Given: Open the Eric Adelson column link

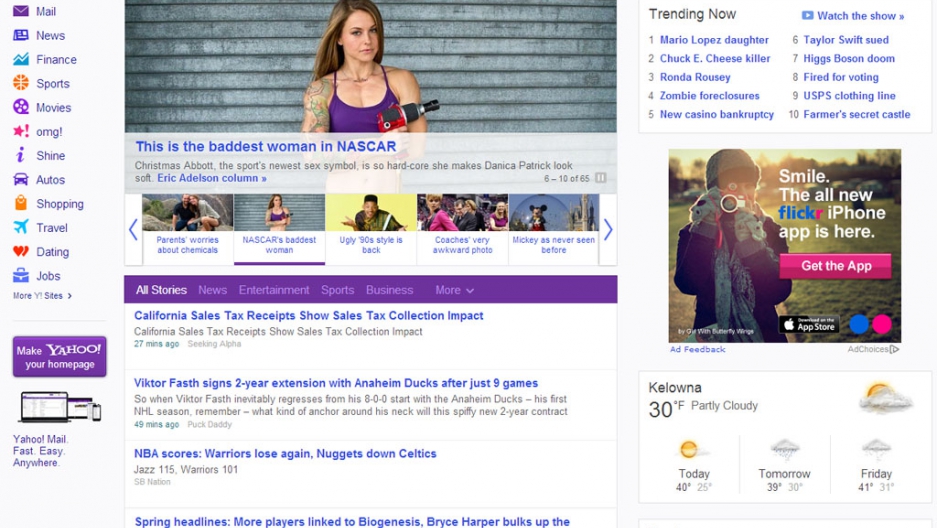Looking at the screenshot, I should (x=212, y=178).
